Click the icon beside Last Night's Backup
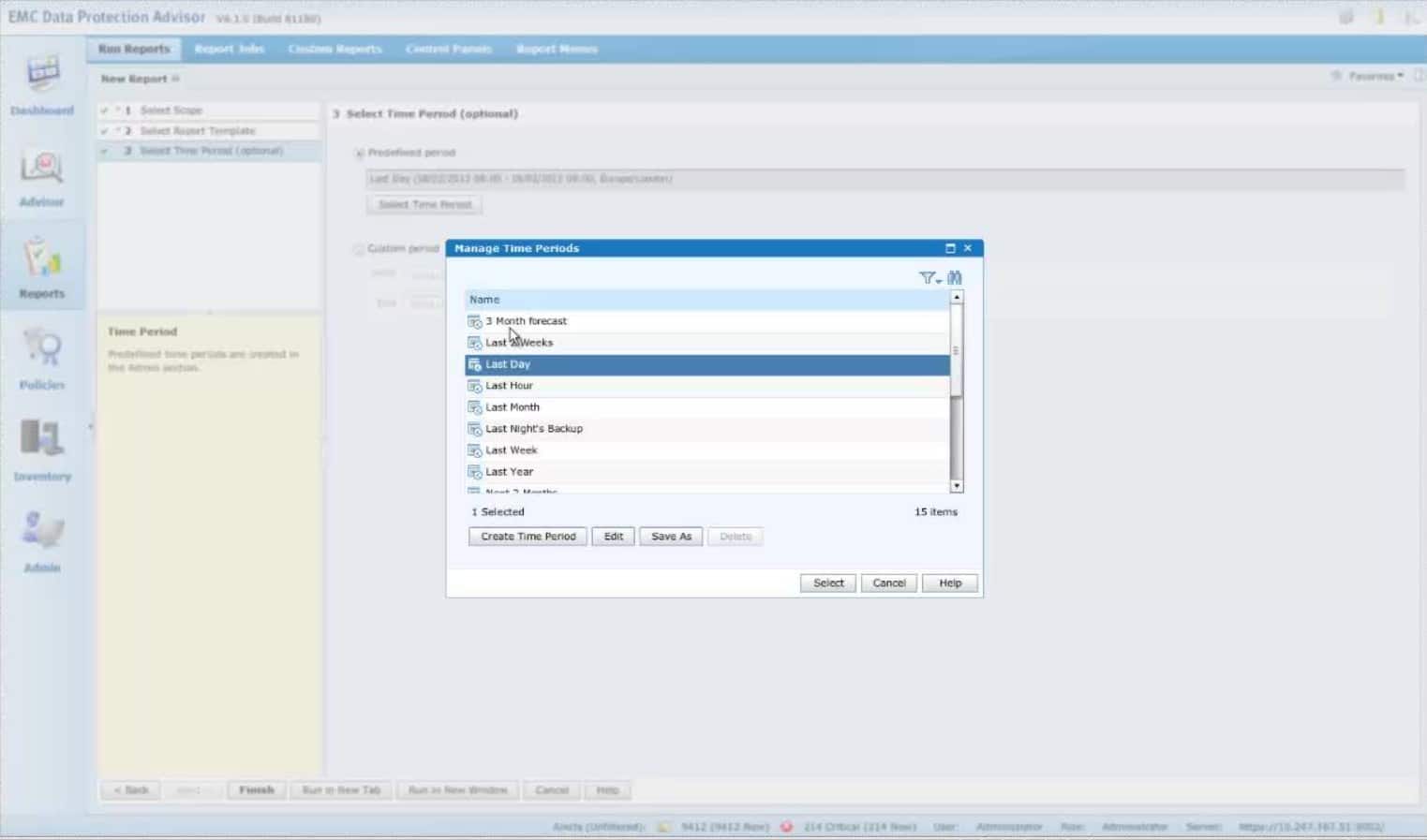This screenshot has width=1427, height=840. [x=475, y=429]
